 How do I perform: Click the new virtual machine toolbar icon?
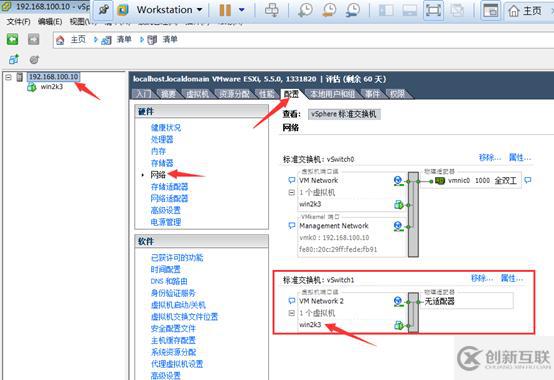pos(13,59)
